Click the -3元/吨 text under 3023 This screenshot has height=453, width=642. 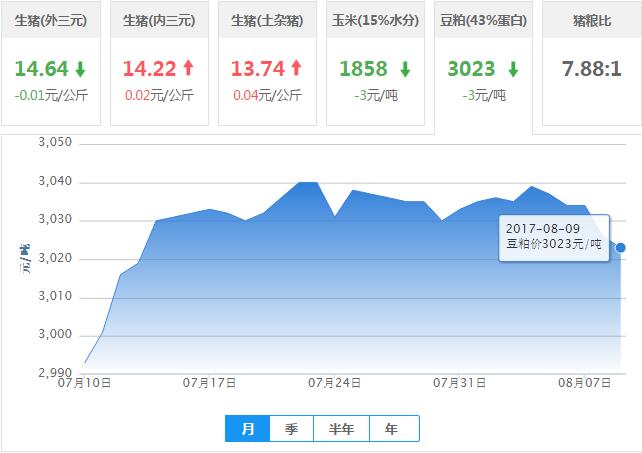tap(484, 95)
